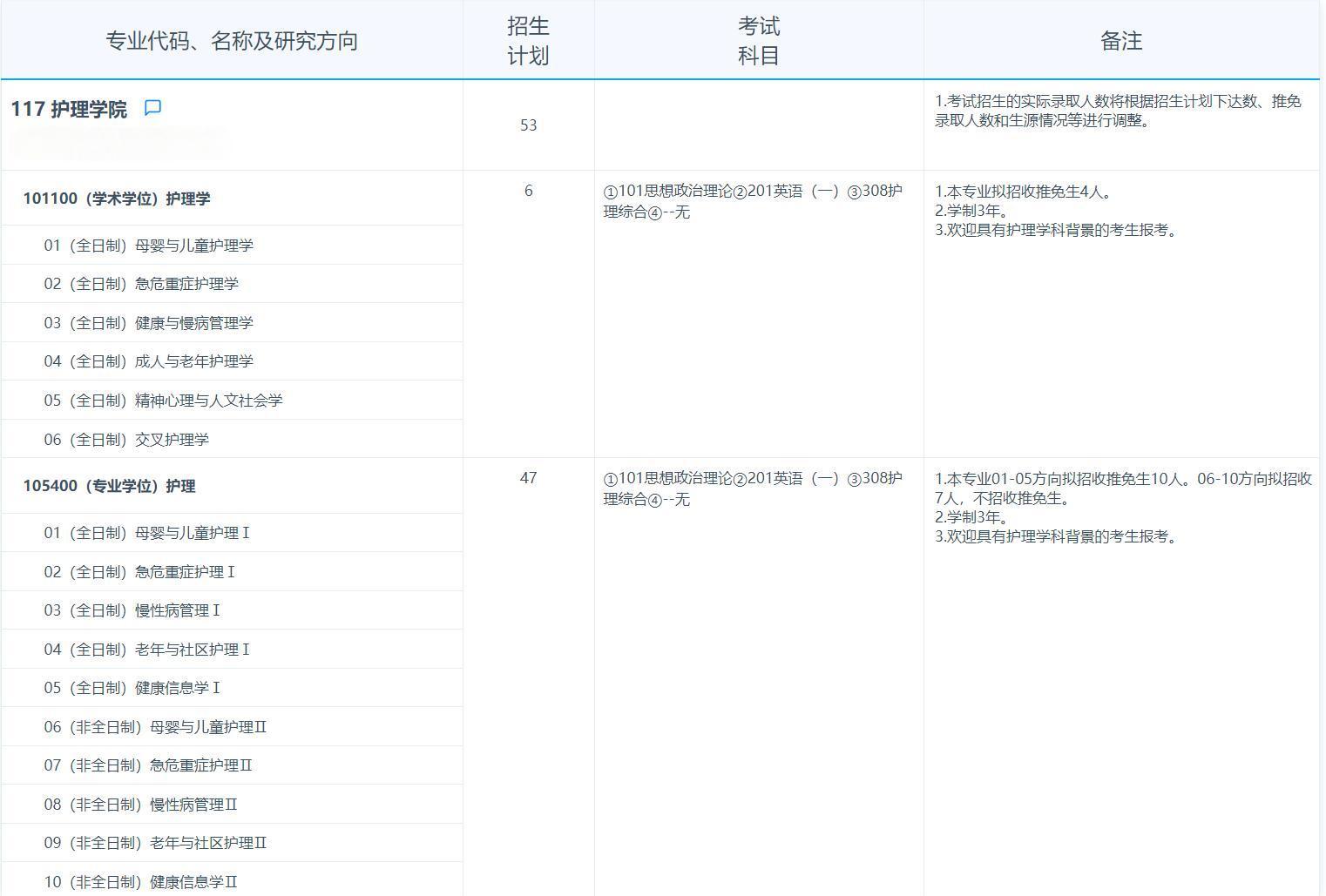Select the 105400 (专业学位) 护理 program
Viewport: 1326px width, 896px height.
110,487
